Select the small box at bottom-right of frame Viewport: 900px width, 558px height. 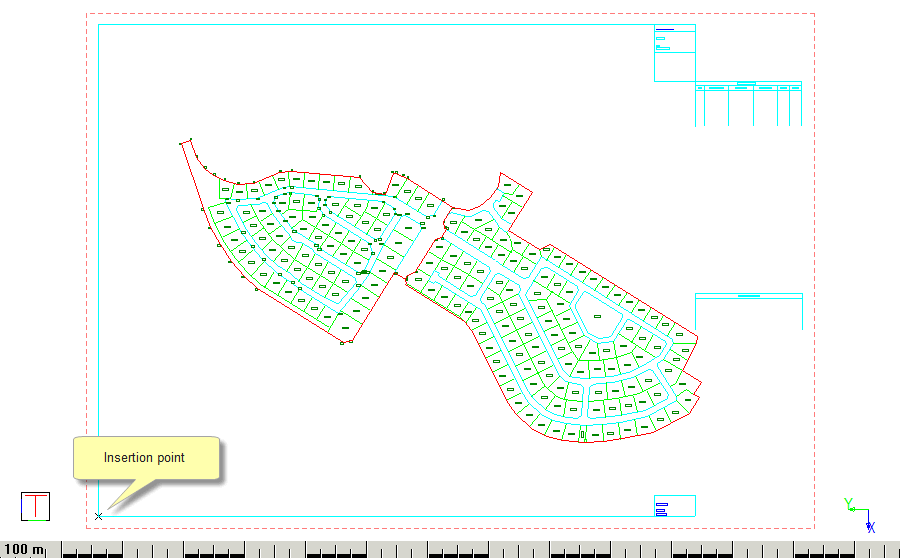coord(674,506)
